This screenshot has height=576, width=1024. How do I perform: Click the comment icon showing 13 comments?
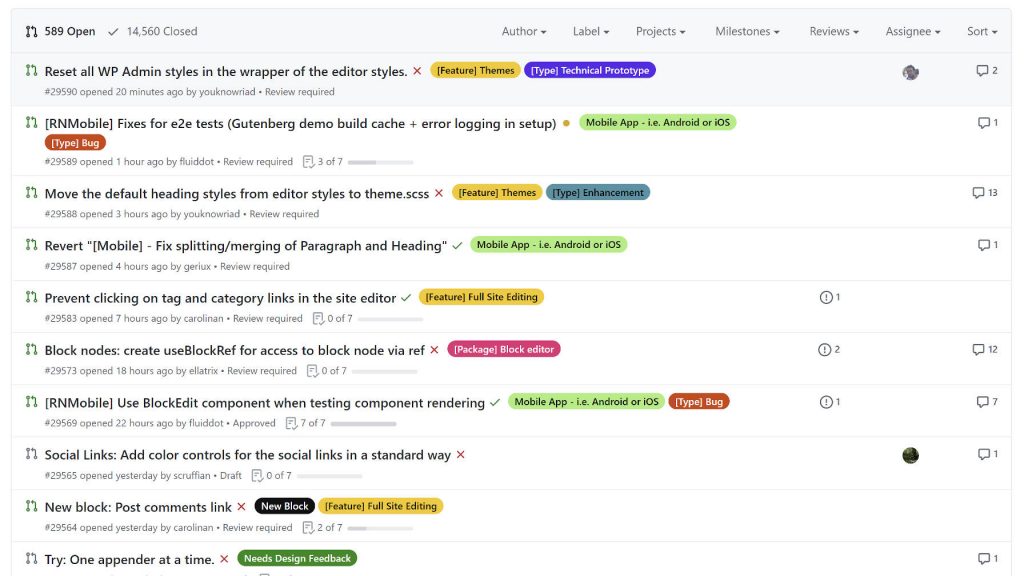coord(984,193)
